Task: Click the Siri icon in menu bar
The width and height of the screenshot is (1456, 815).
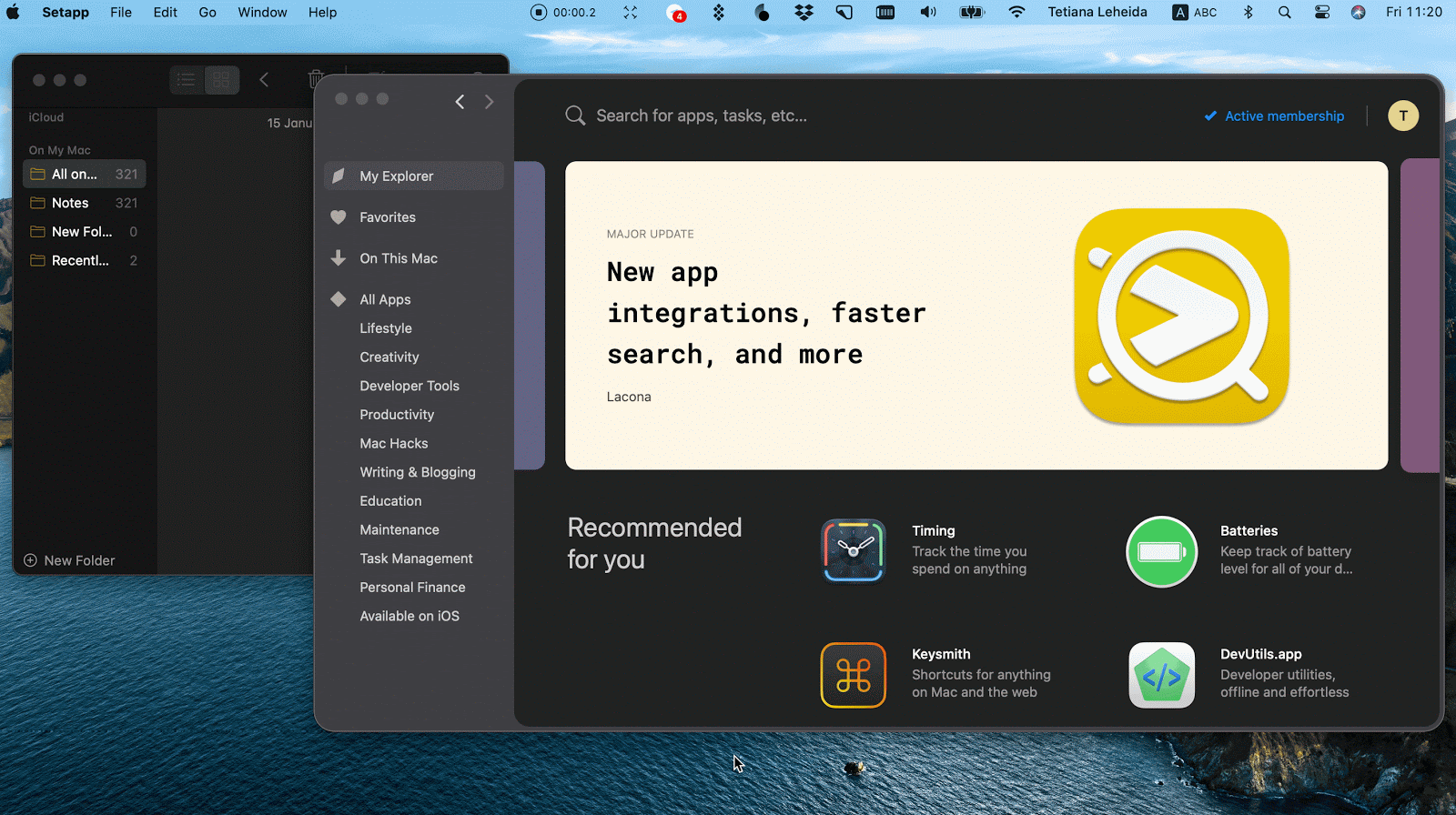Action: click(x=1358, y=12)
